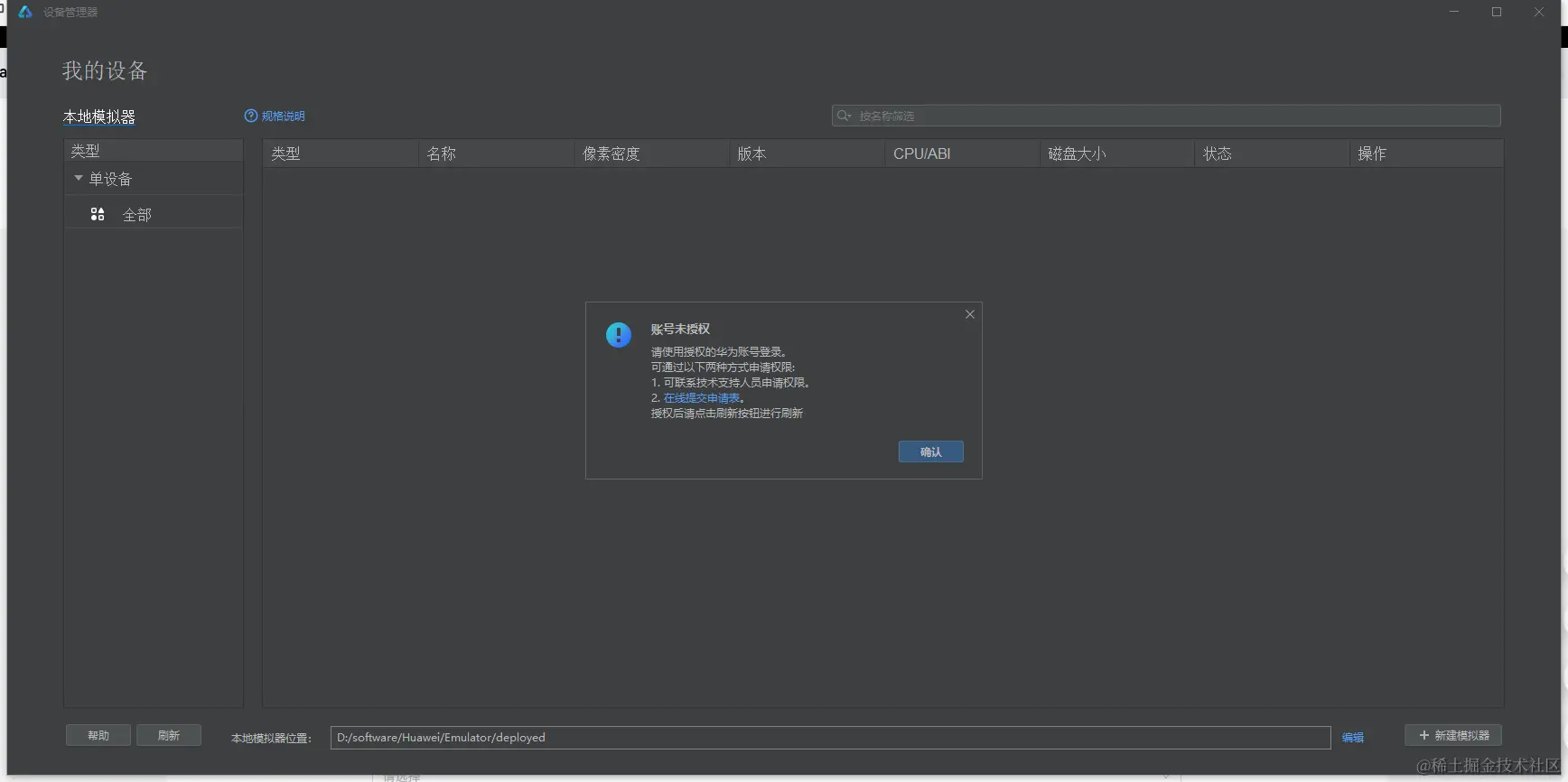This screenshot has height=782, width=1568.
Task: Click the 本地模拟器位置 path field
Action: [830, 738]
